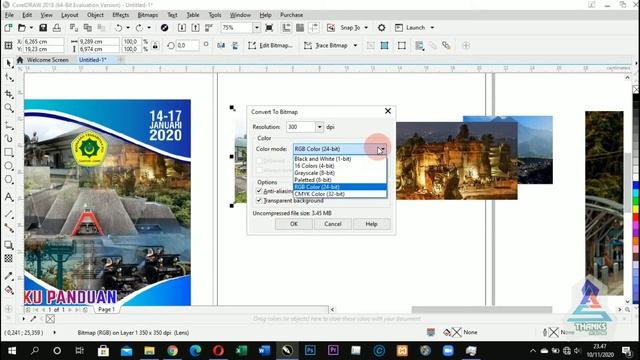Screen dimensions: 640x360
Task: Click the Help button in the dialog
Action: (371, 224)
